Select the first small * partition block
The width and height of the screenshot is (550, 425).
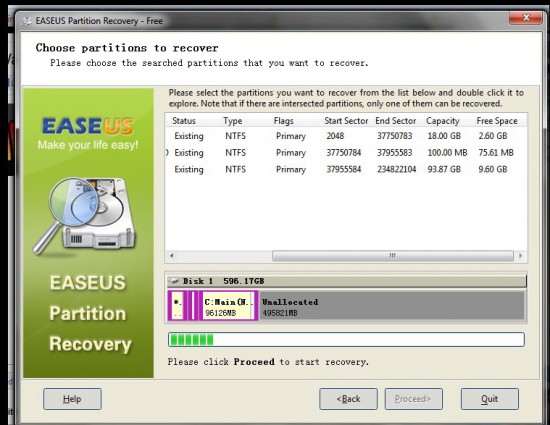(x=177, y=306)
